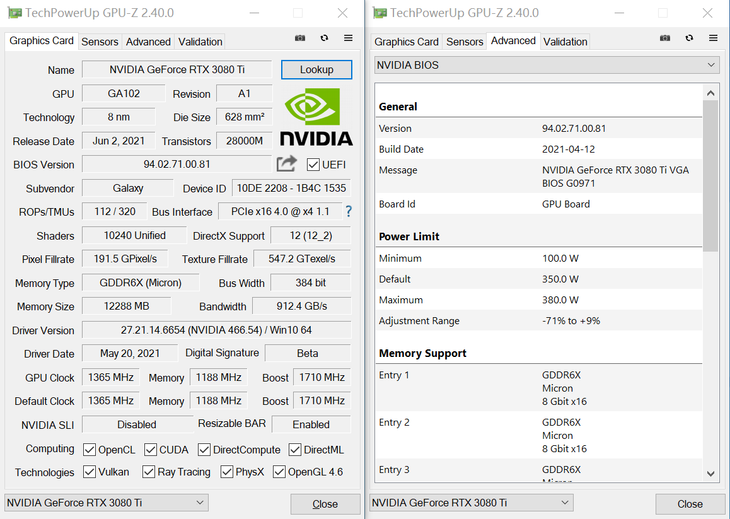Click Build Date value 2021-04-12
Screen dimensions: 730x519
(568, 149)
